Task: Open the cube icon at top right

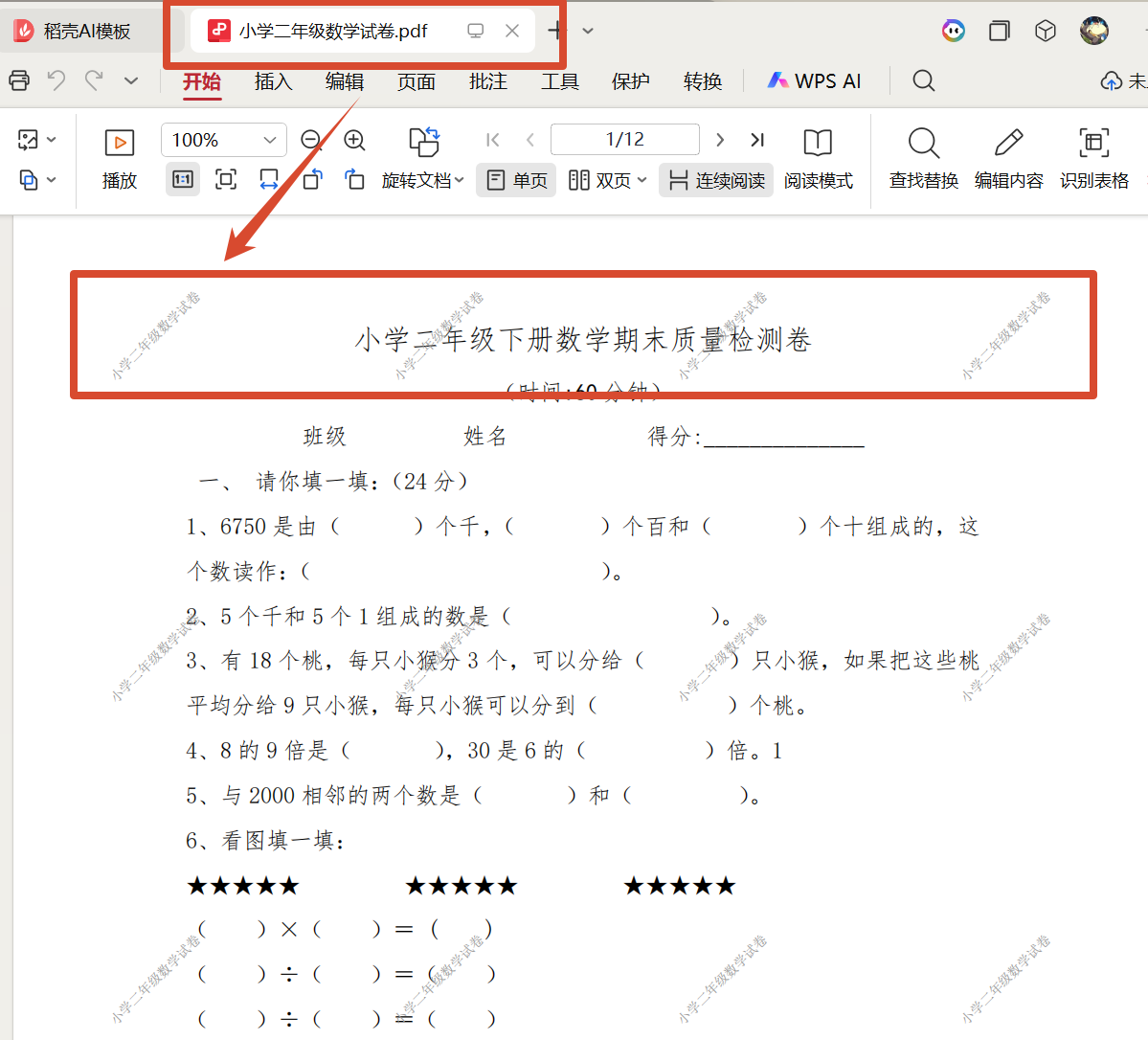Action: click(x=1046, y=31)
